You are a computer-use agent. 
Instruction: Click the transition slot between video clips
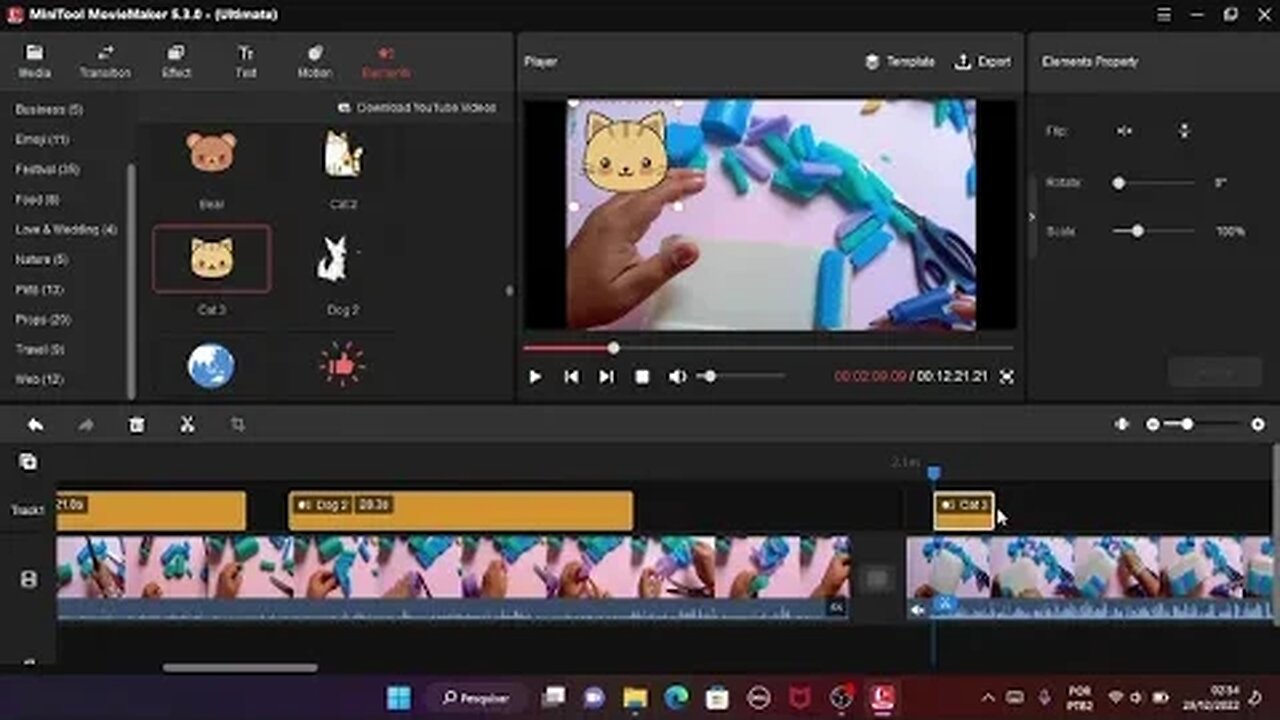[x=877, y=578]
